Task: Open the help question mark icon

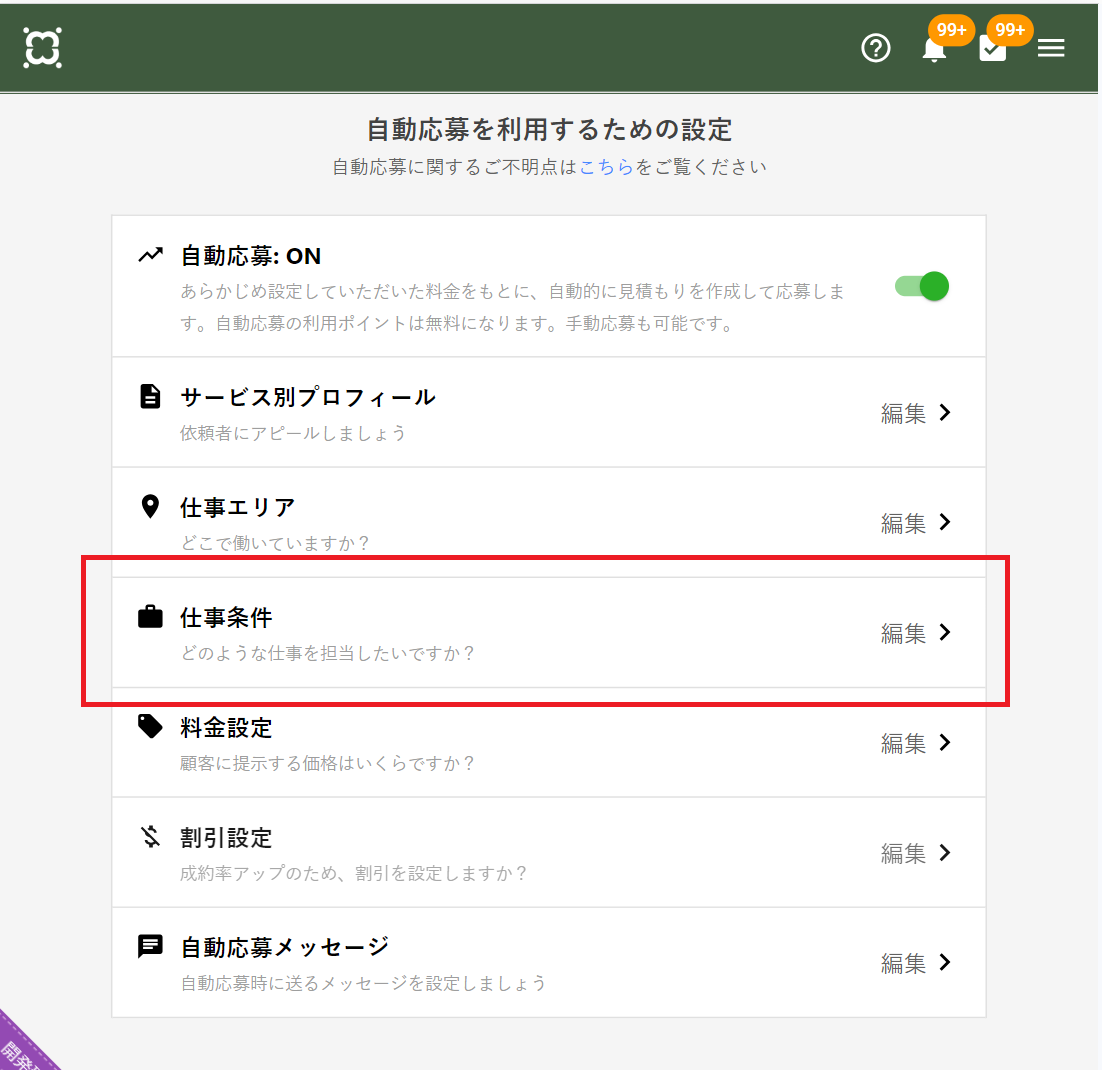Action: pos(876,49)
